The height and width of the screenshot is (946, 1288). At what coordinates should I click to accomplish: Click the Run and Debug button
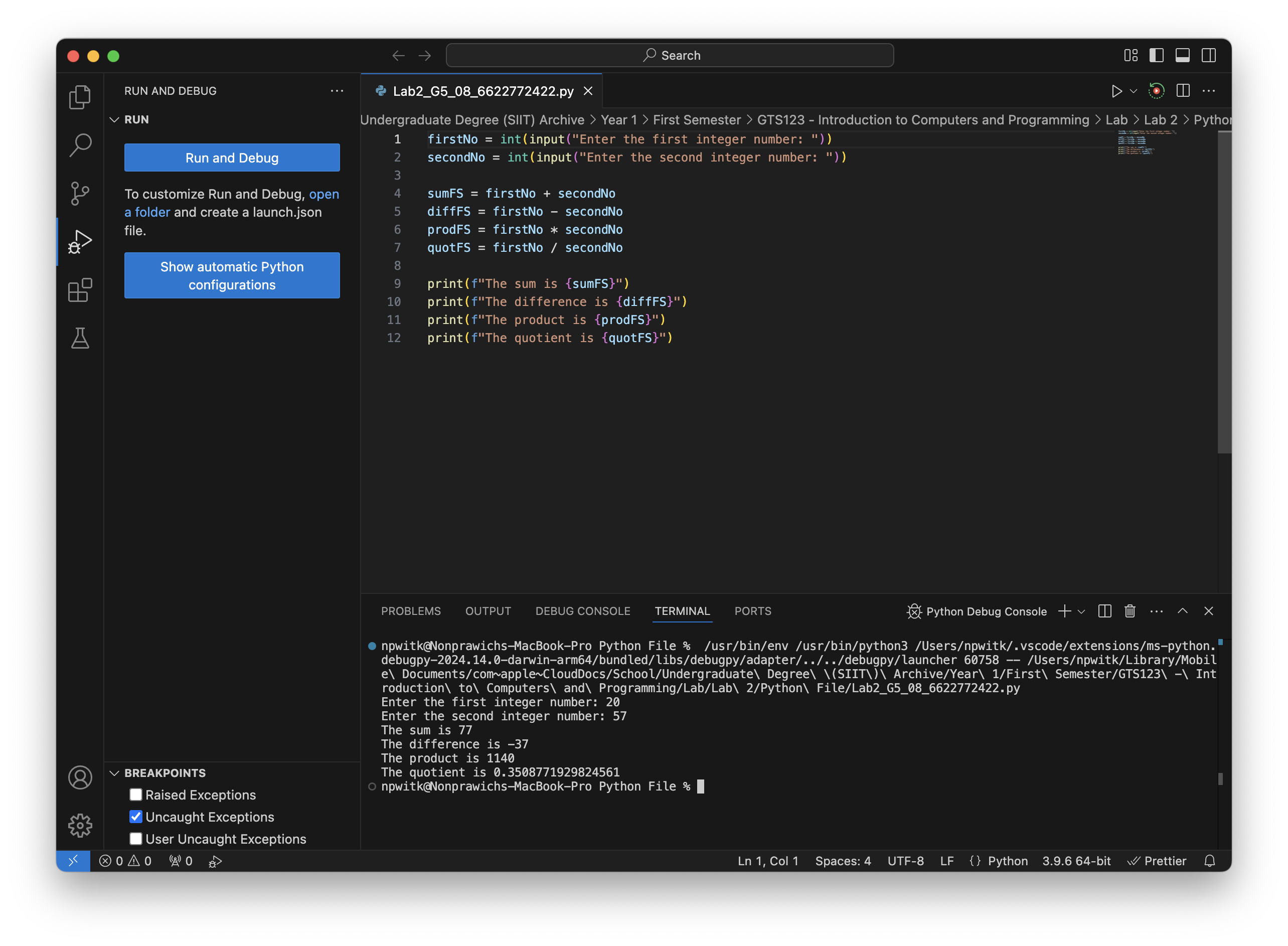[x=232, y=157]
